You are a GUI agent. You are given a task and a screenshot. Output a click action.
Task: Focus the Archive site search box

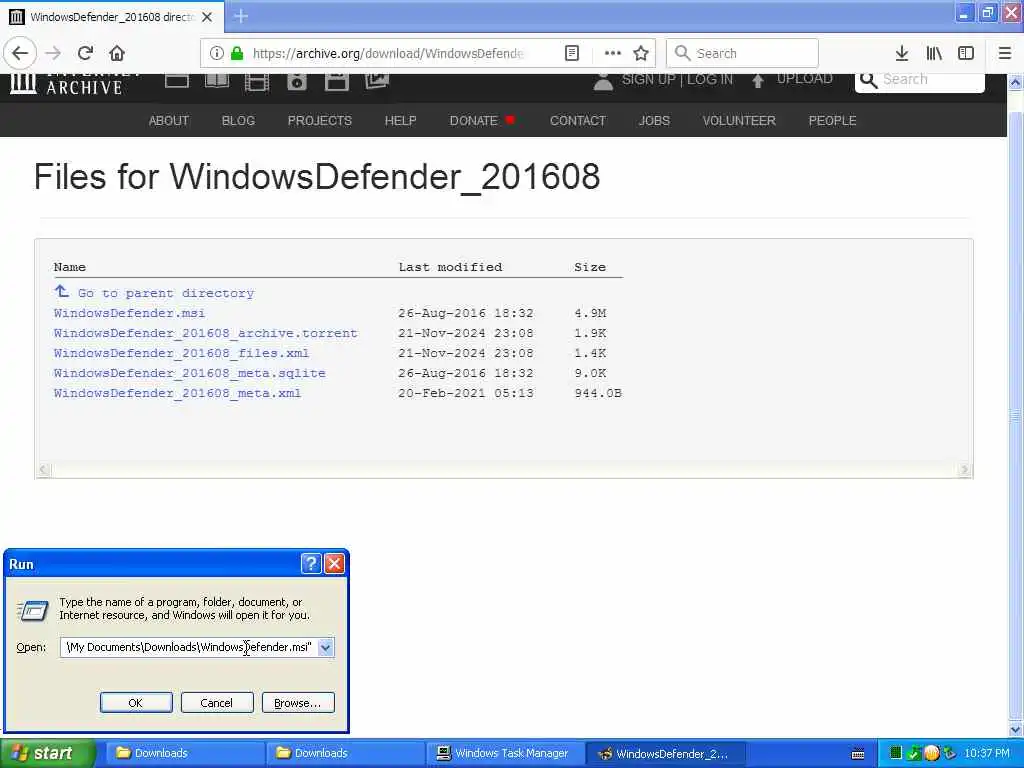tap(919, 82)
